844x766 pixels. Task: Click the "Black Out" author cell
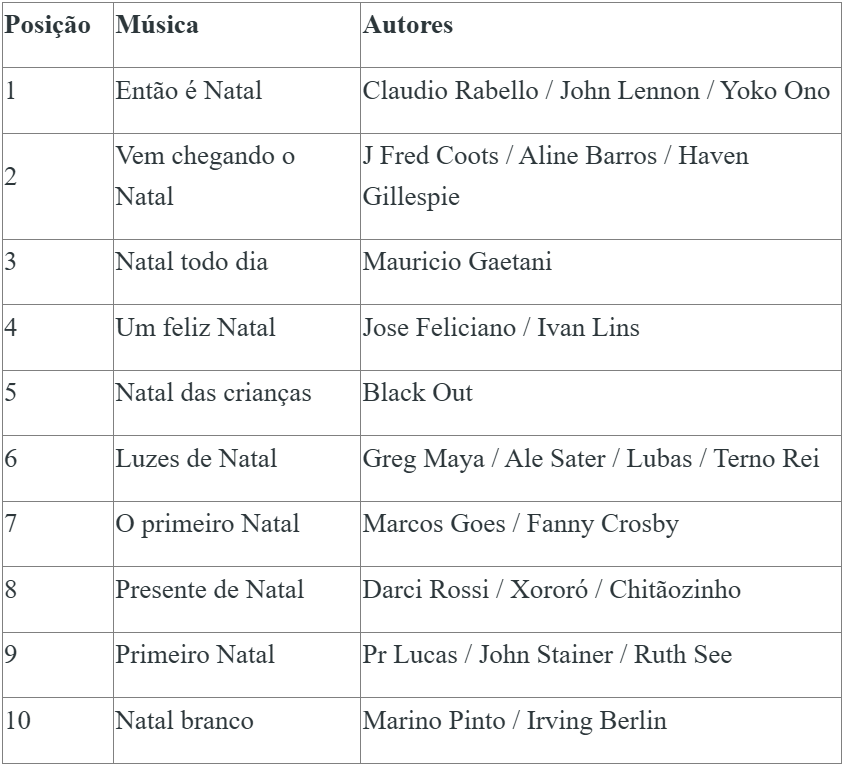(x=418, y=393)
